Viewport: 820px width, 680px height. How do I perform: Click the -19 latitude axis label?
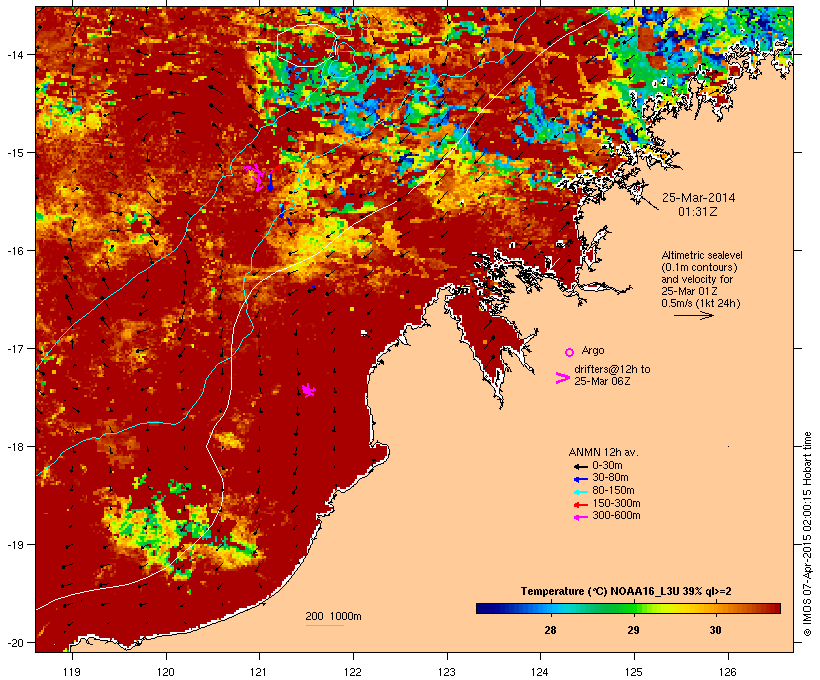[14, 545]
